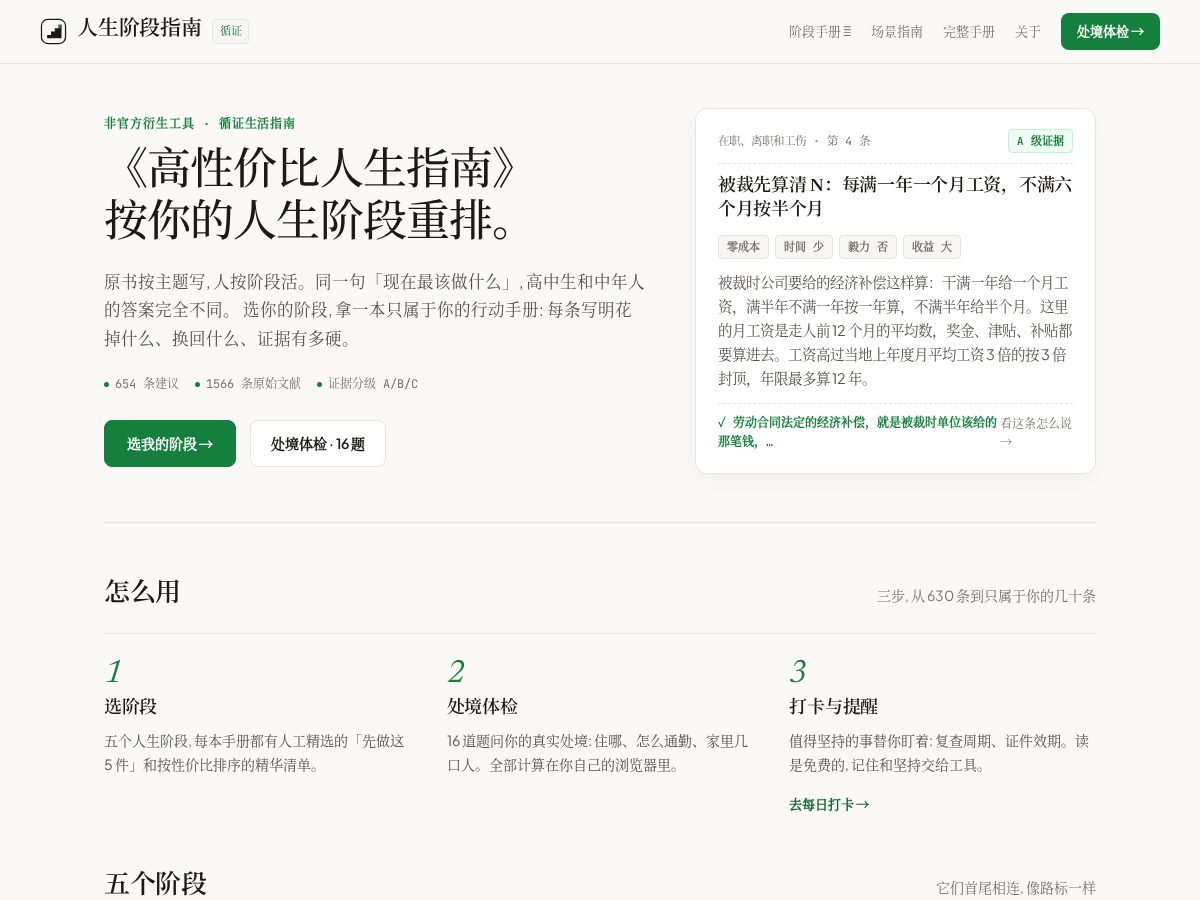Click the 证据分级 A/B/C stat
This screenshot has width=1200, height=900.
pyautogui.click(x=367, y=383)
